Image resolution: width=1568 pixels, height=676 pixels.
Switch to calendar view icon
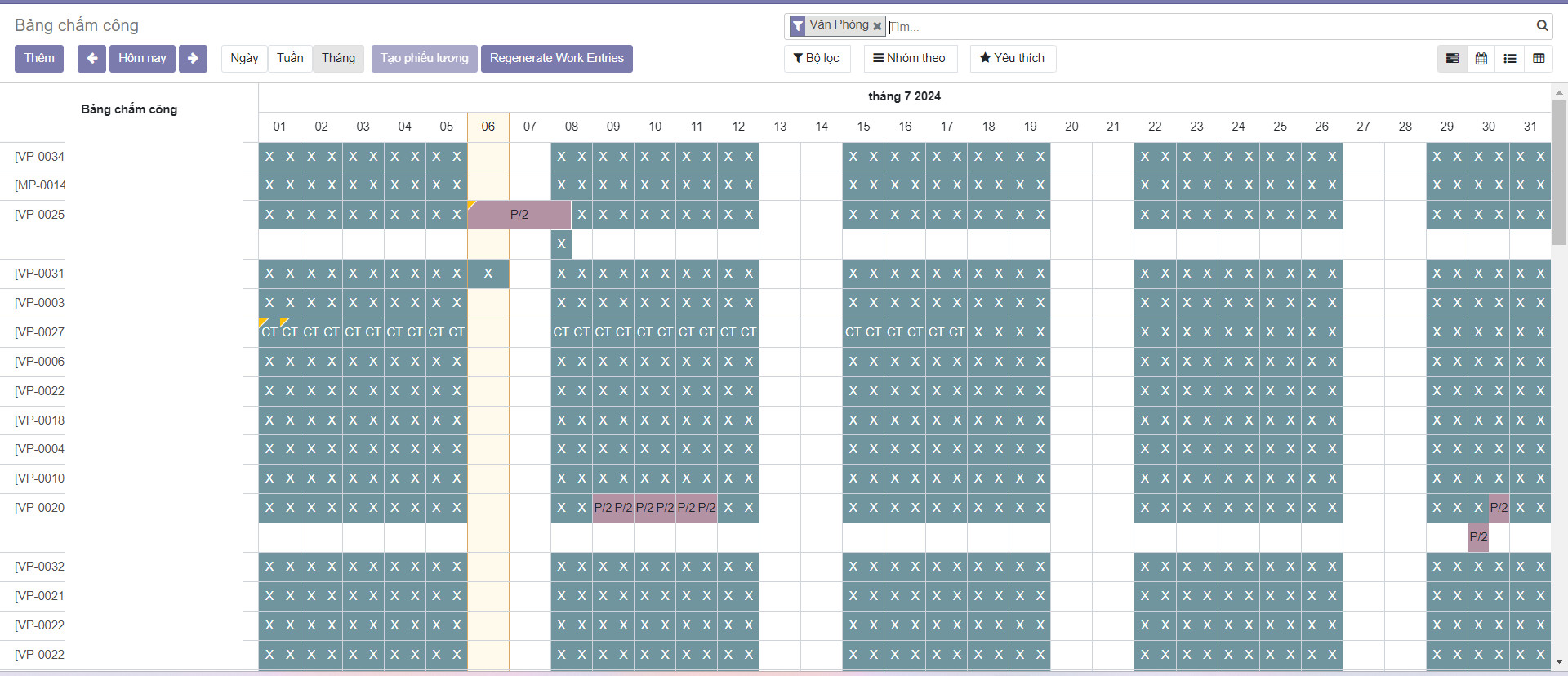point(1481,59)
